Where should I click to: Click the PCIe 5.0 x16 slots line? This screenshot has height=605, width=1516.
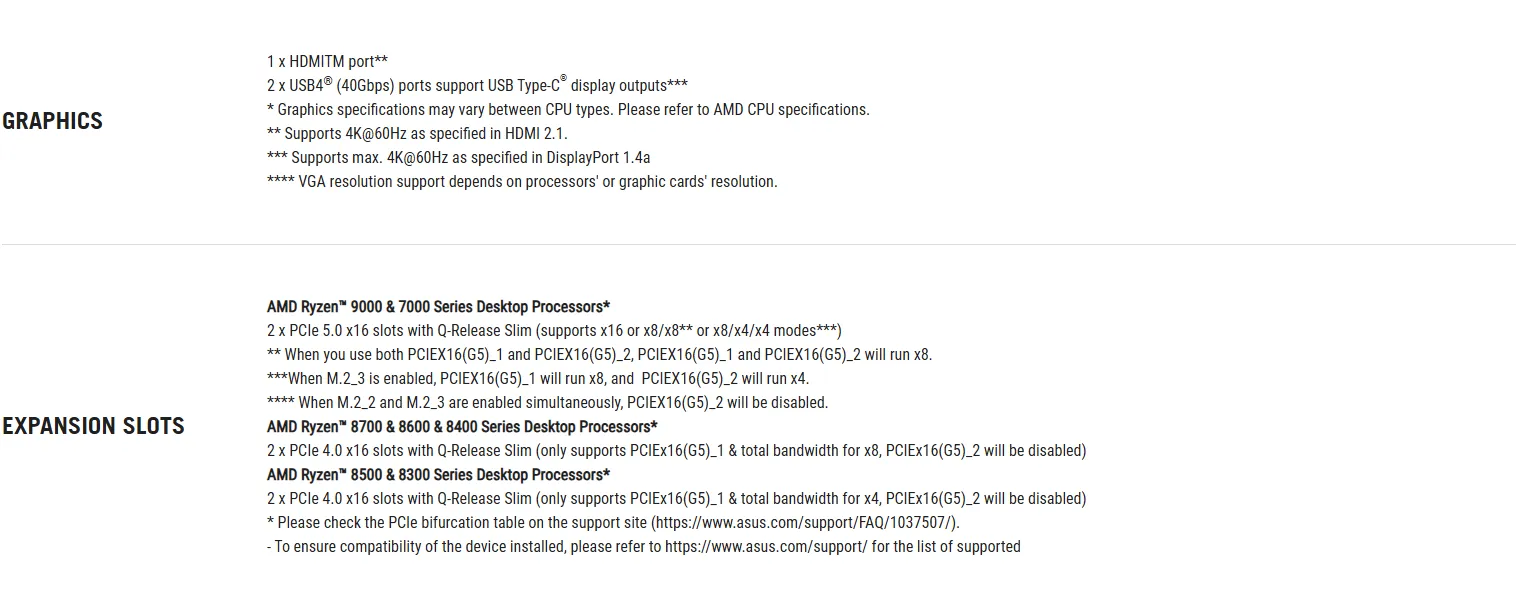(554, 331)
